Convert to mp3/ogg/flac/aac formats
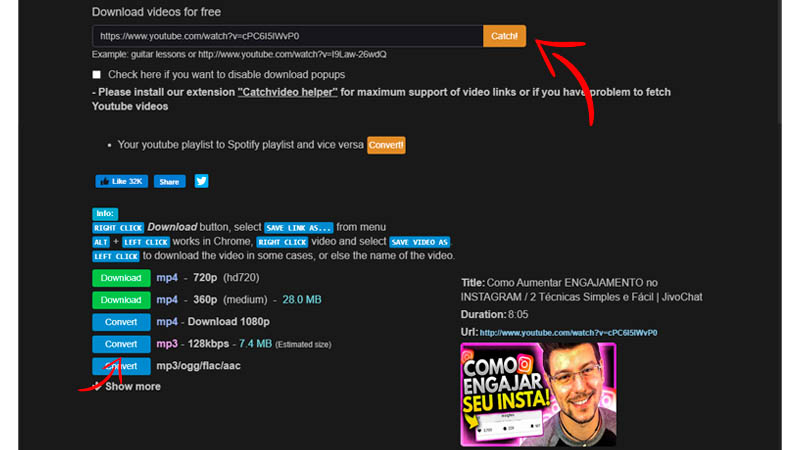The height and width of the screenshot is (450, 800). [121, 366]
